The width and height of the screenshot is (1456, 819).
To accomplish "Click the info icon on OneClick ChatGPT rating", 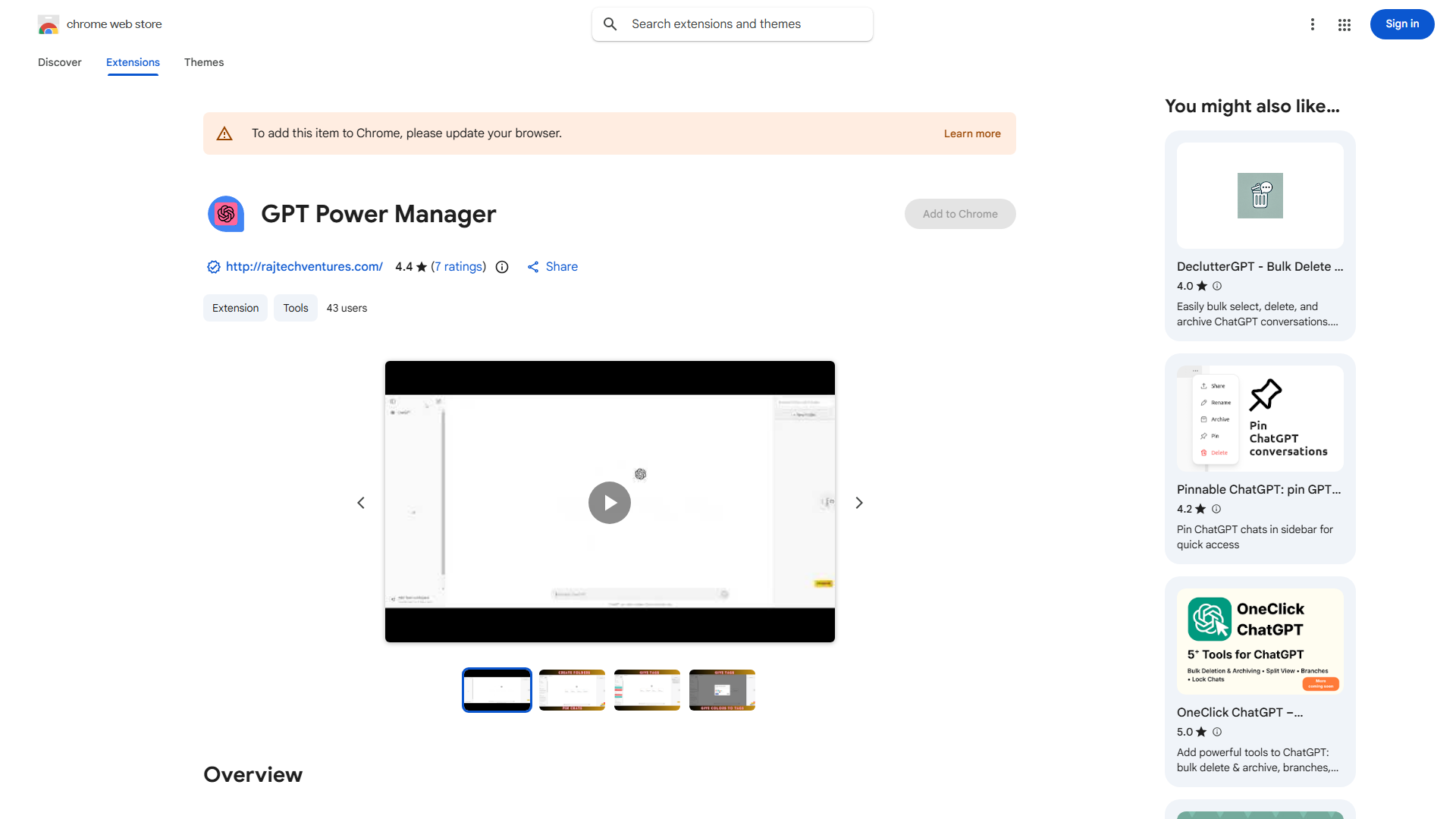I will point(1217,732).
